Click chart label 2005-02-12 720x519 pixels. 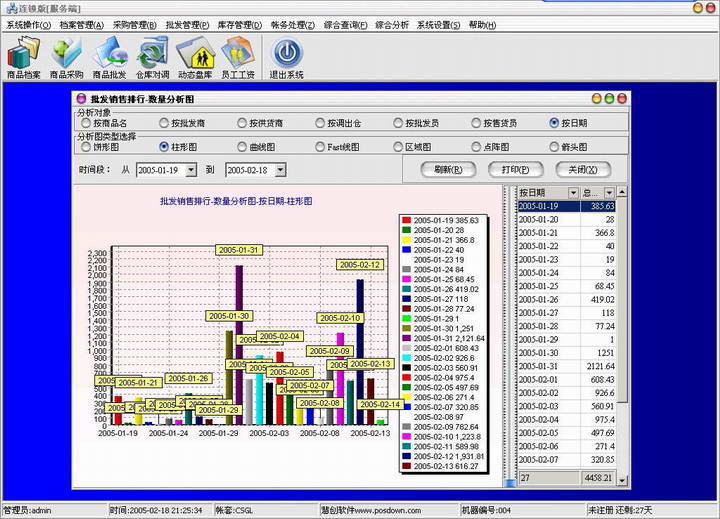pos(360,265)
